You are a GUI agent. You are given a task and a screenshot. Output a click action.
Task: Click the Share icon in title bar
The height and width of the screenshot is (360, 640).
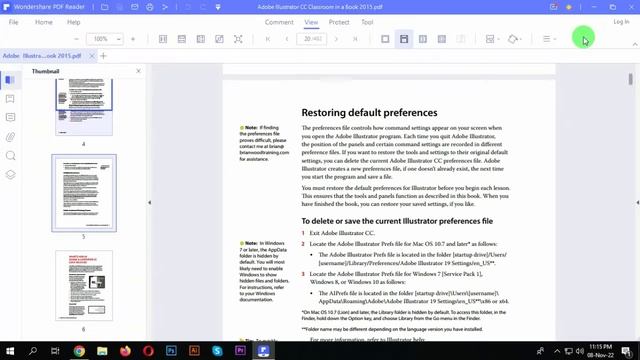pos(165,7)
